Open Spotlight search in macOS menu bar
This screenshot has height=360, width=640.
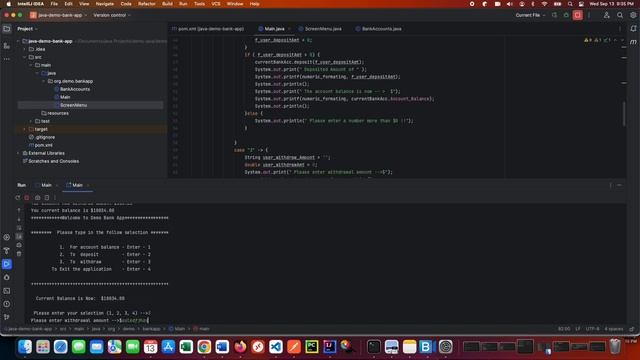[x=570, y=4]
